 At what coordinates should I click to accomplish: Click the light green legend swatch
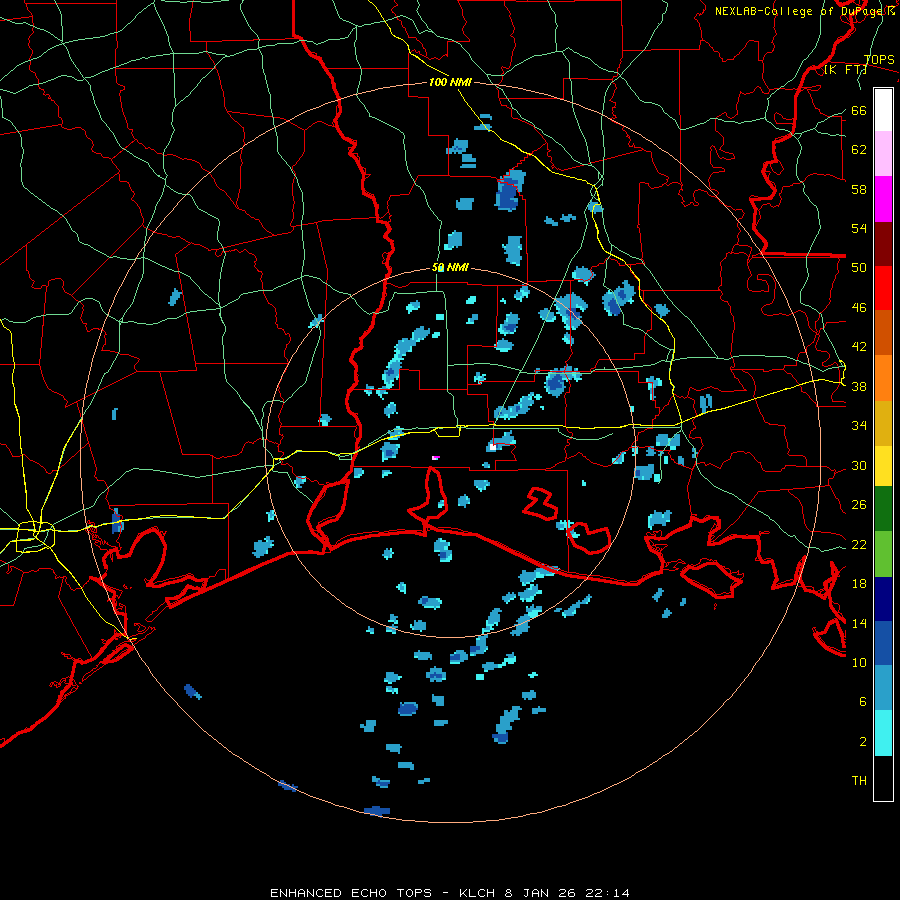click(x=883, y=554)
